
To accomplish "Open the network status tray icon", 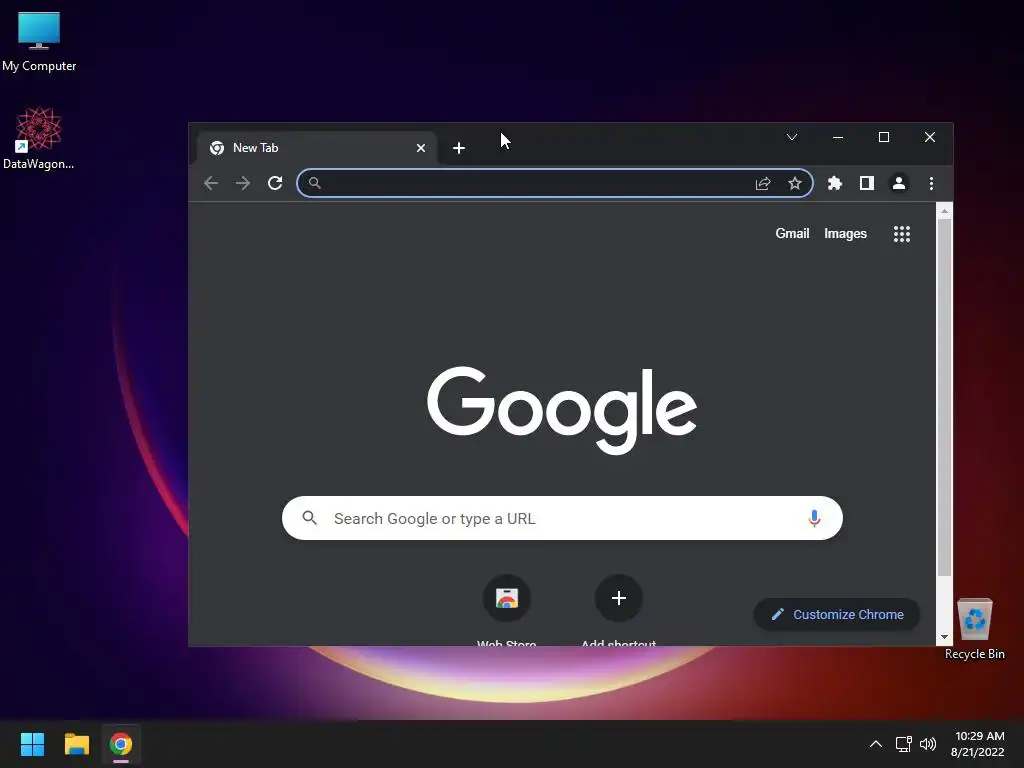I will tap(903, 744).
